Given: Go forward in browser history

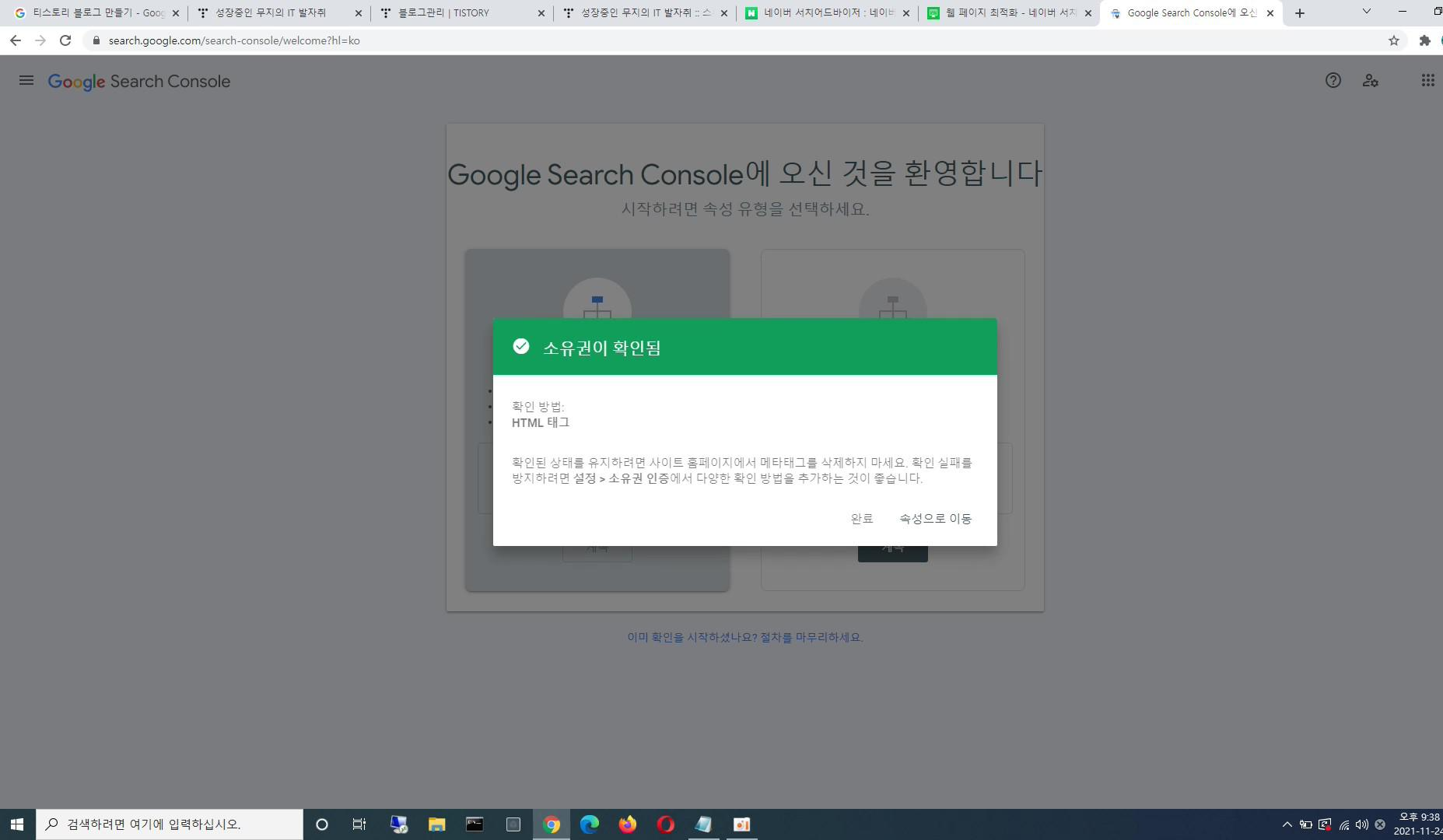Looking at the screenshot, I should [40, 40].
